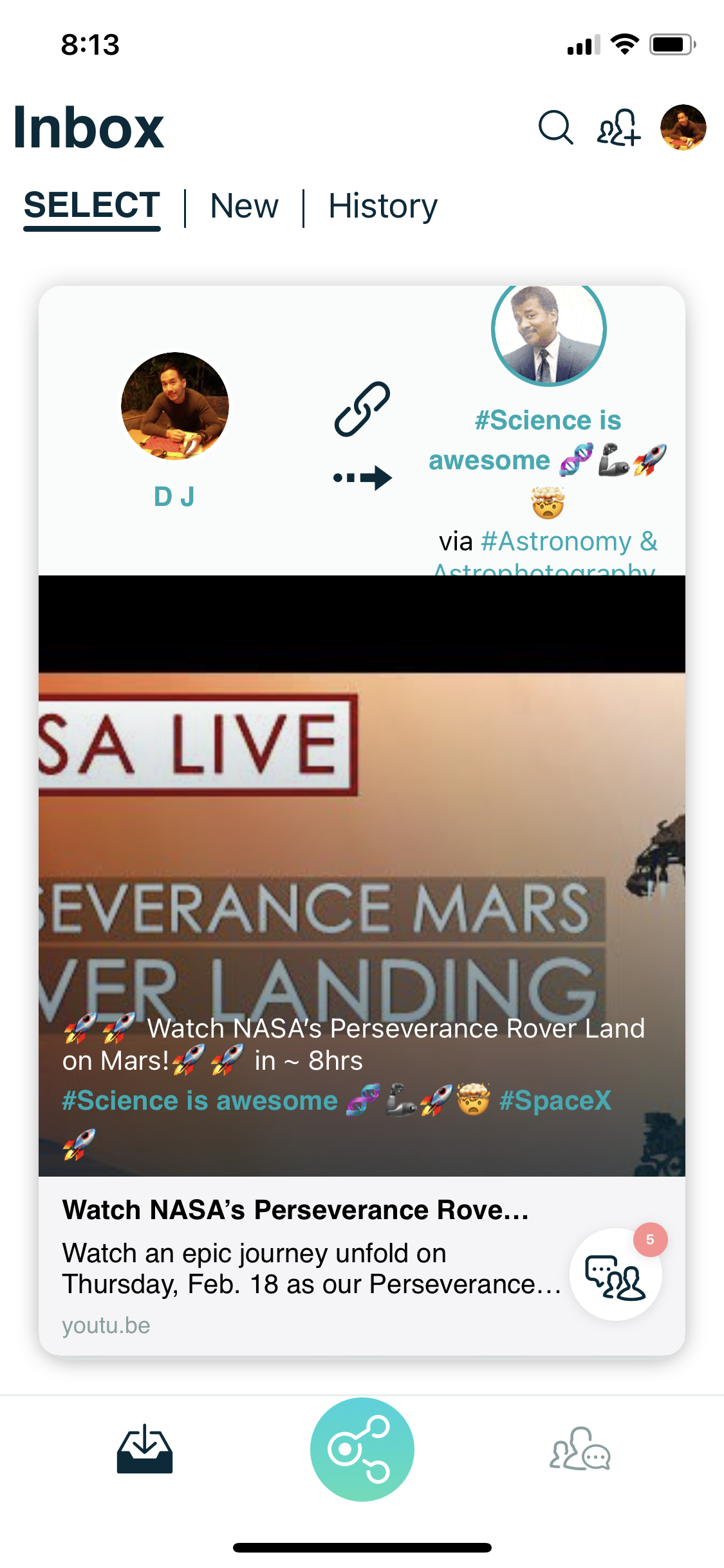The height and width of the screenshot is (1568, 724).
Task: Open D J sender name
Action: [174, 497]
